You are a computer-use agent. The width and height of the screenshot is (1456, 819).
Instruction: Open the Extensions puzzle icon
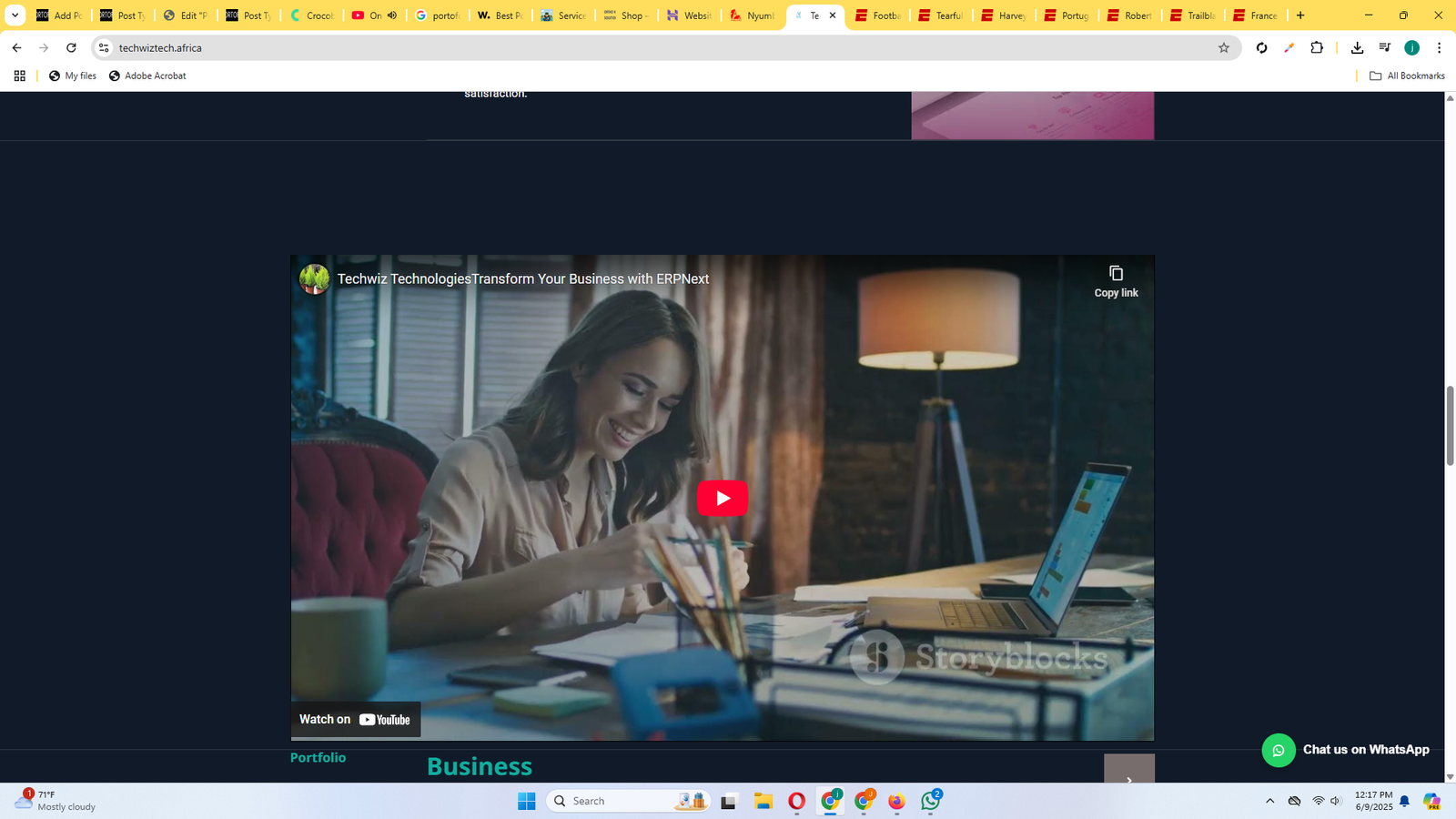(x=1317, y=47)
